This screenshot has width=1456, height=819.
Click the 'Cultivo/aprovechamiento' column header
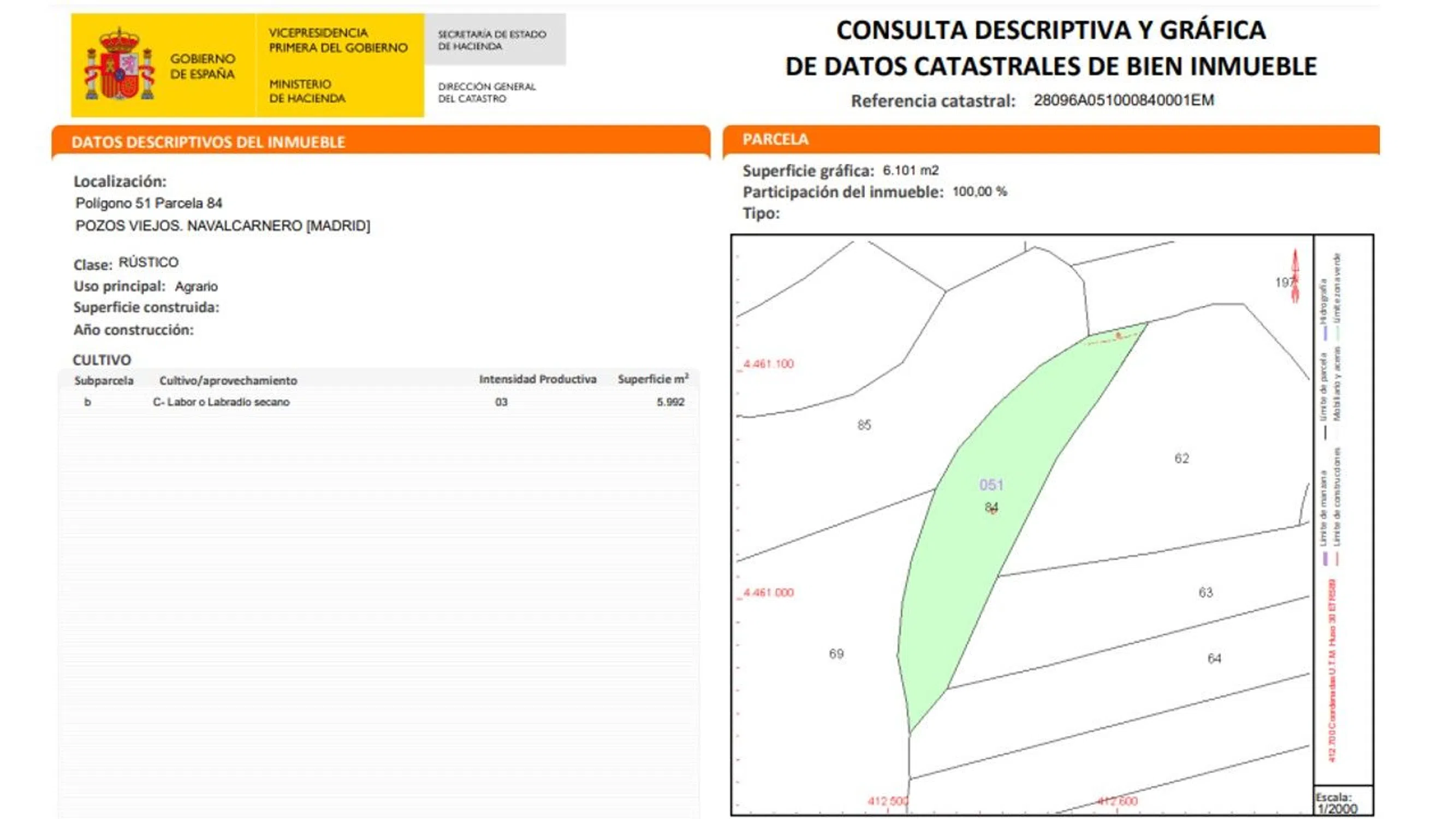coord(228,381)
